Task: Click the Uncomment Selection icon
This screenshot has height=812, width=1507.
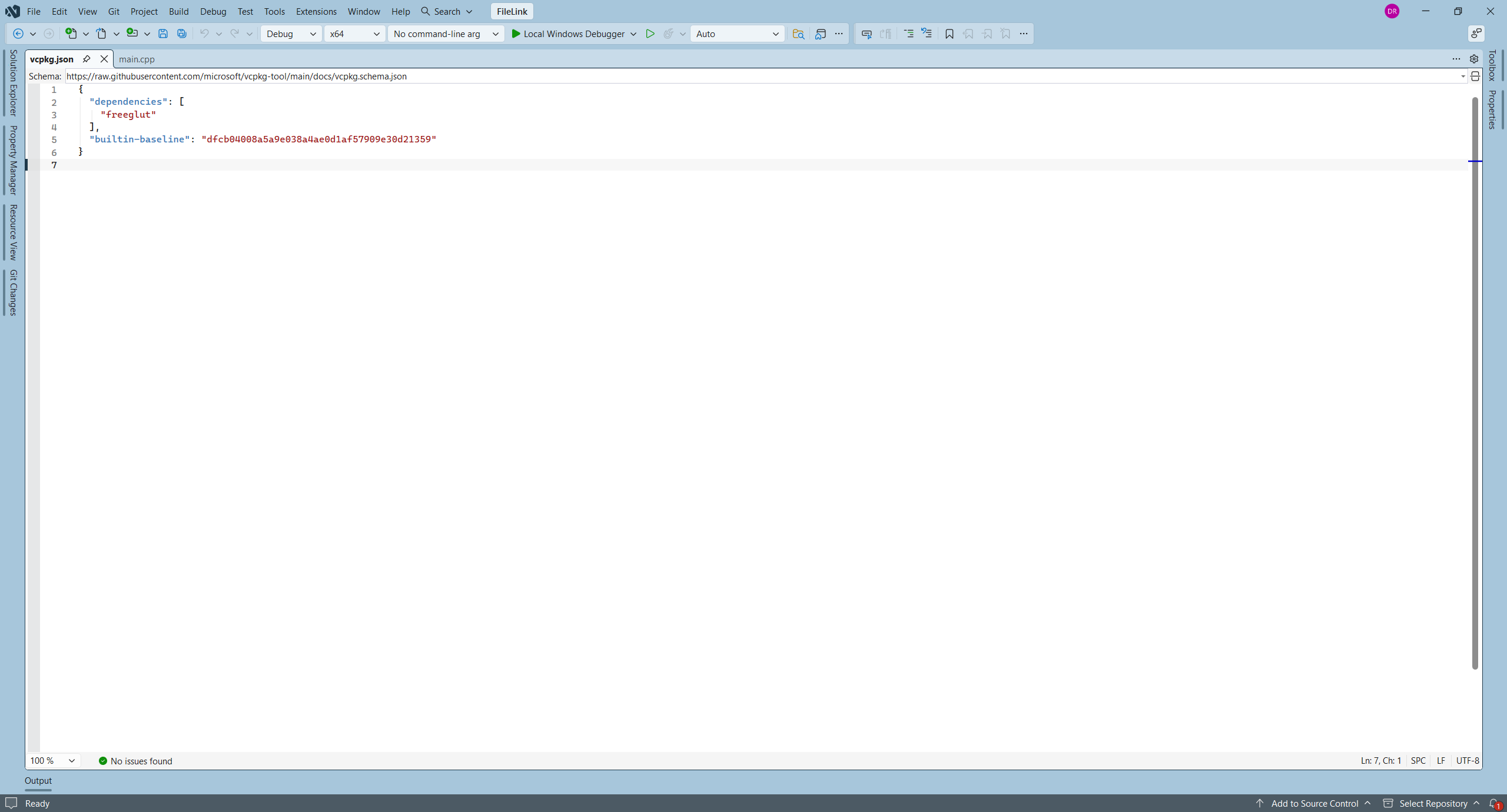Action: (927, 34)
